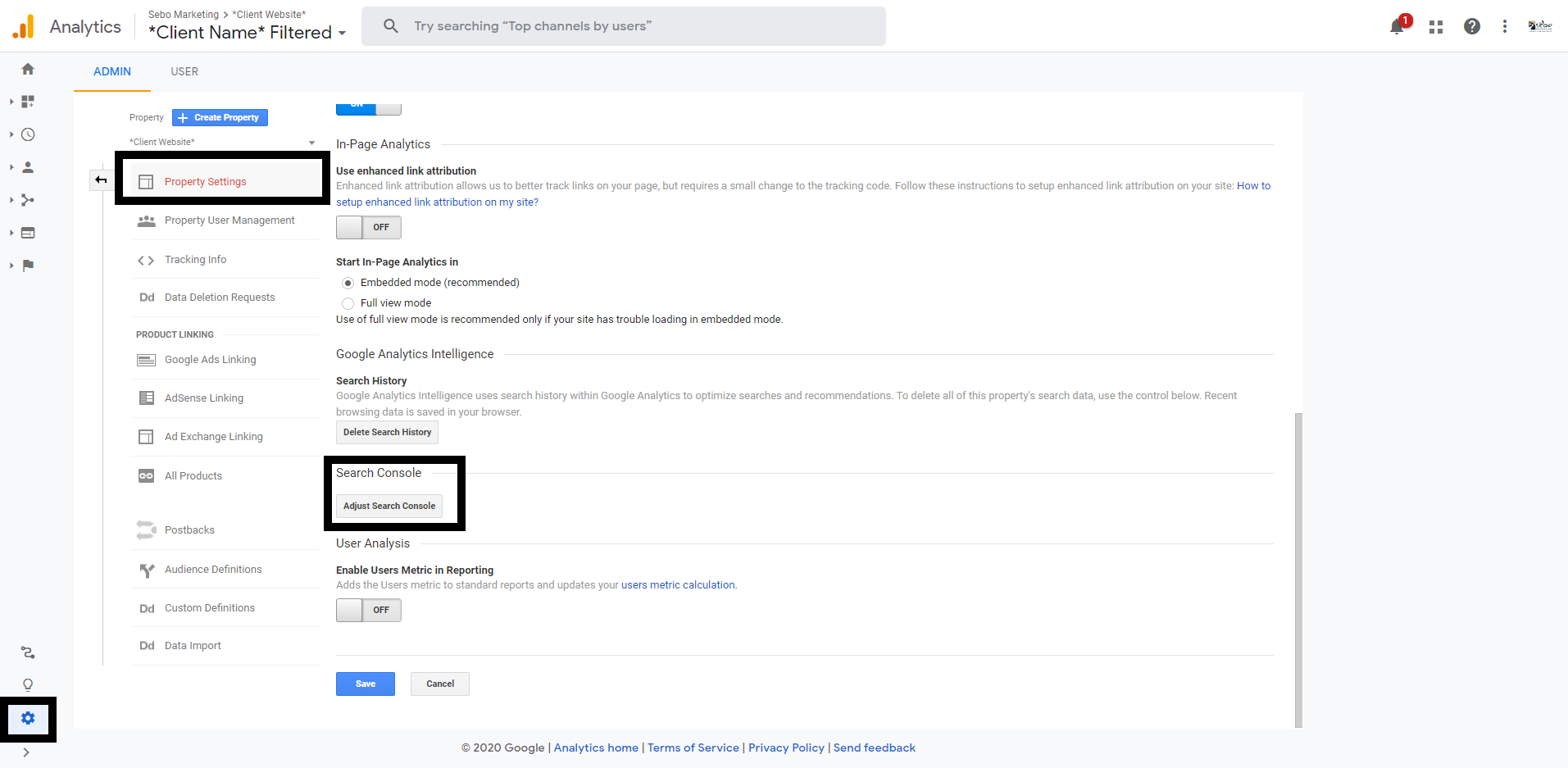Click the Google Ads Linking icon
The width and height of the screenshot is (1568, 768).
[x=146, y=361]
